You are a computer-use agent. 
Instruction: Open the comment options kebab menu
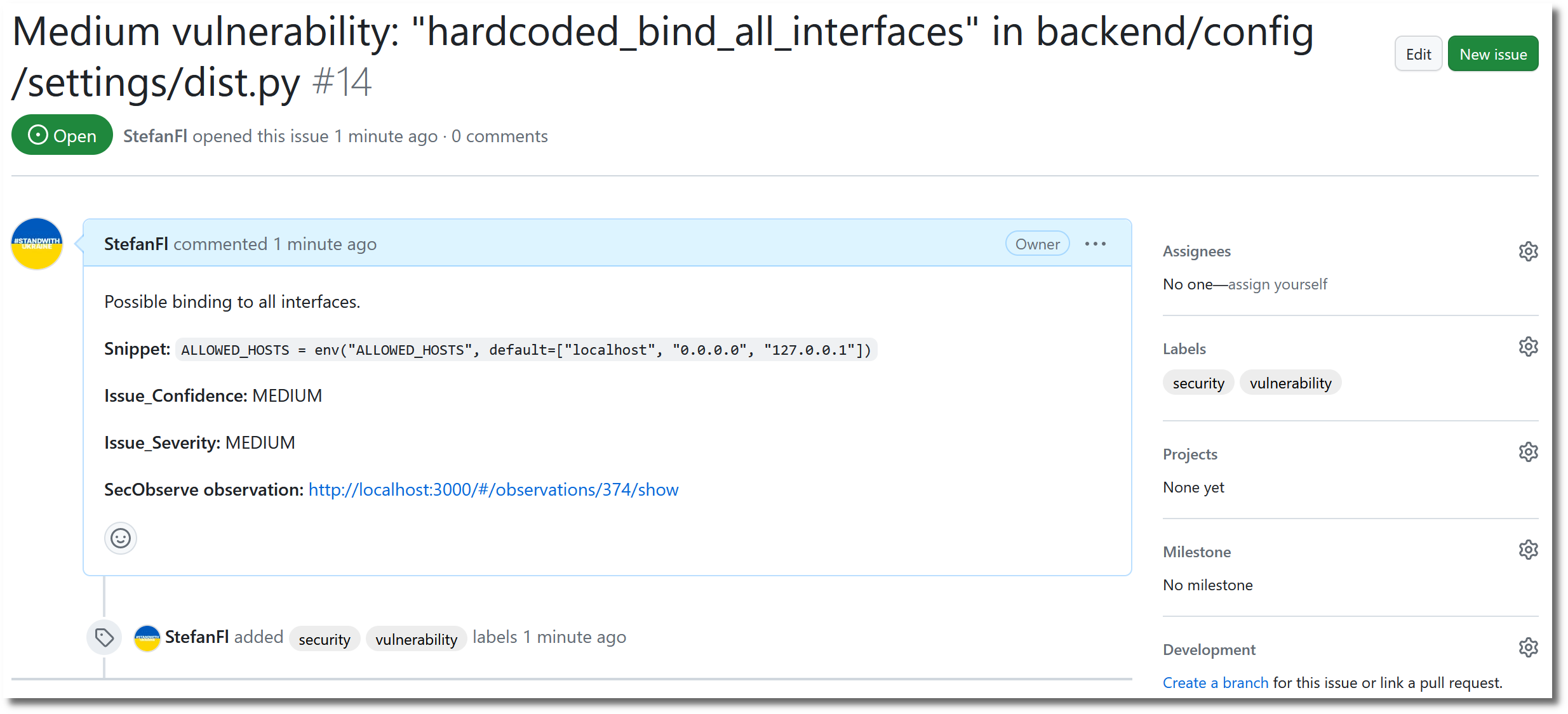coord(1095,243)
